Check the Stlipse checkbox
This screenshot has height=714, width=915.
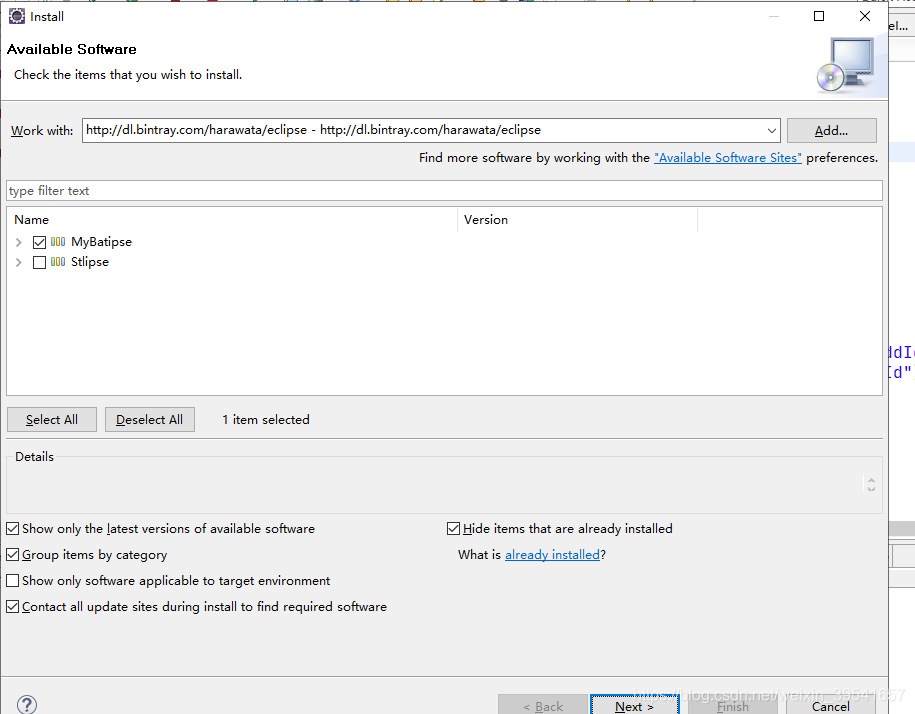click(39, 262)
